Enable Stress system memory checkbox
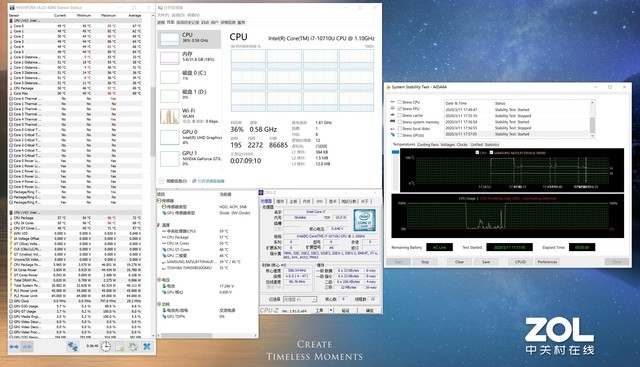 click(400, 122)
